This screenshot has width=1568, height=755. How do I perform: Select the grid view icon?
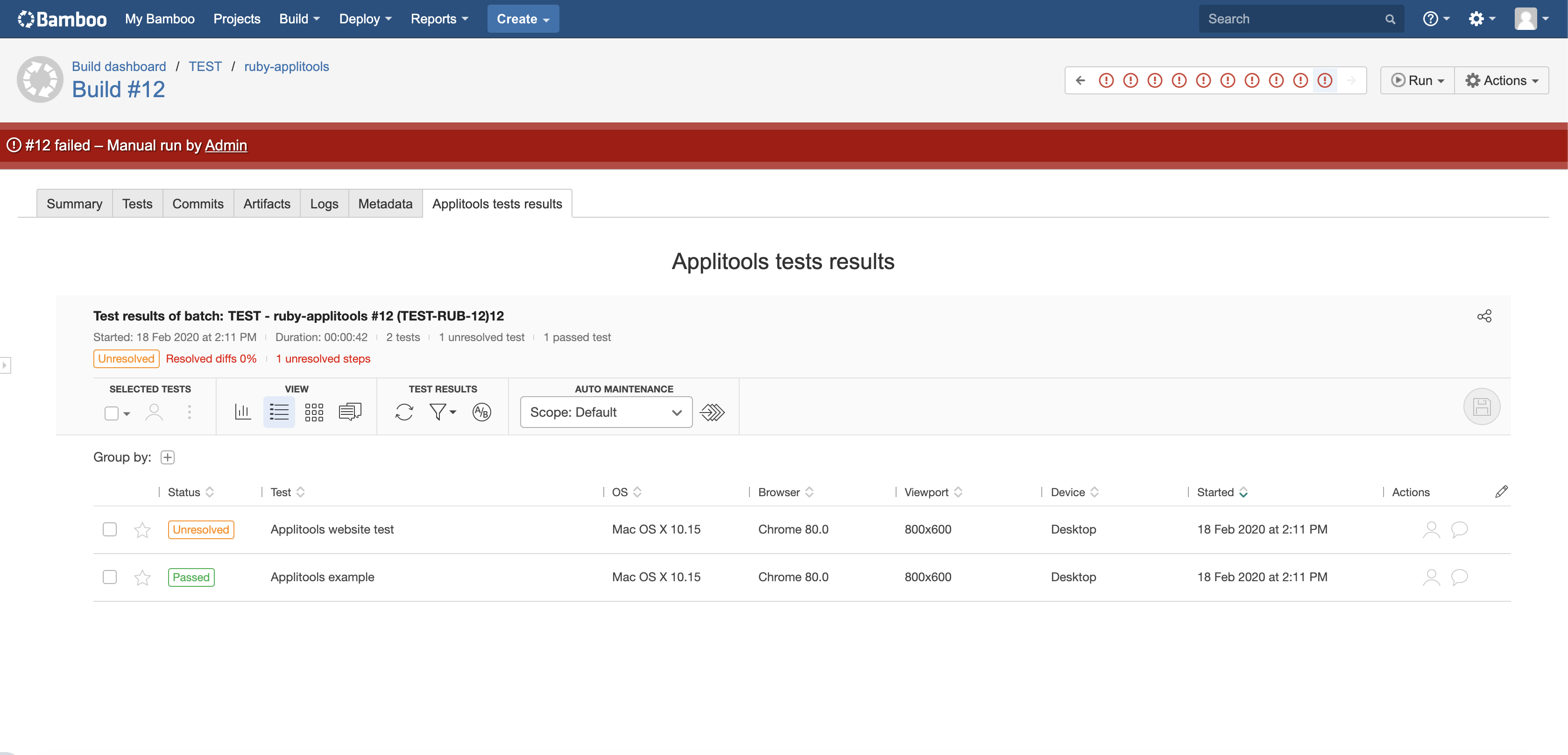coord(314,412)
